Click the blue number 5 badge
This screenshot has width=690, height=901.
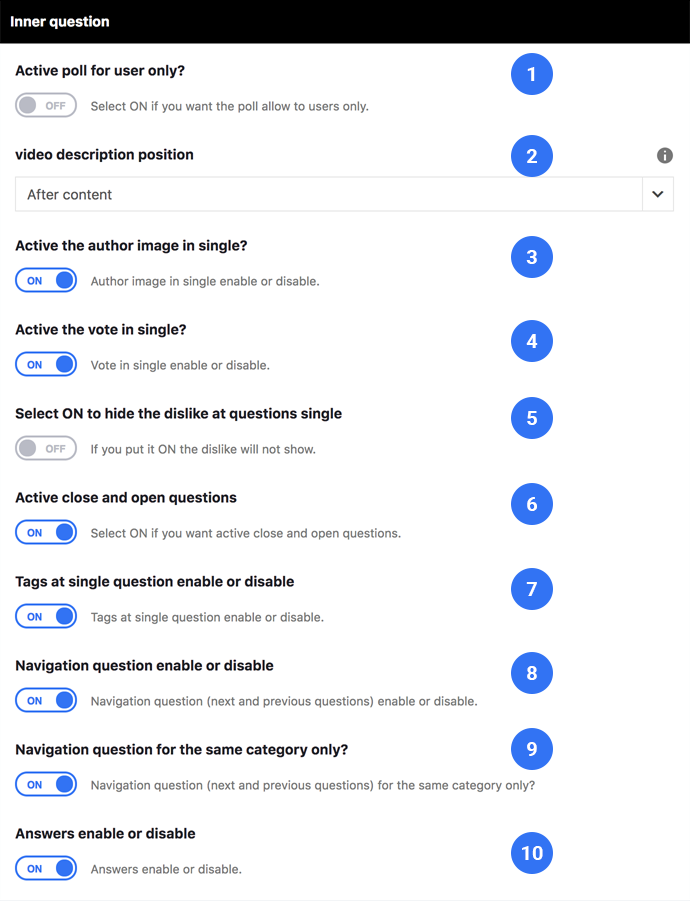pos(531,418)
